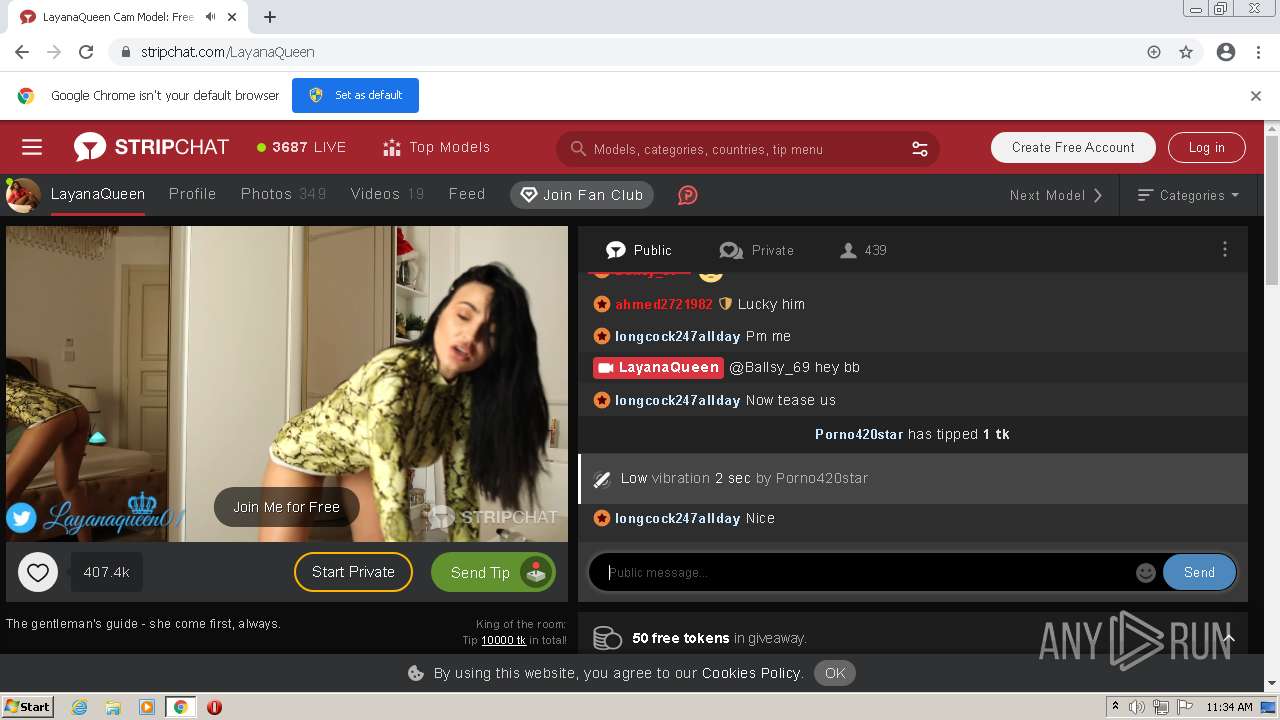Mute the tab audio speaker icon

[211, 17]
